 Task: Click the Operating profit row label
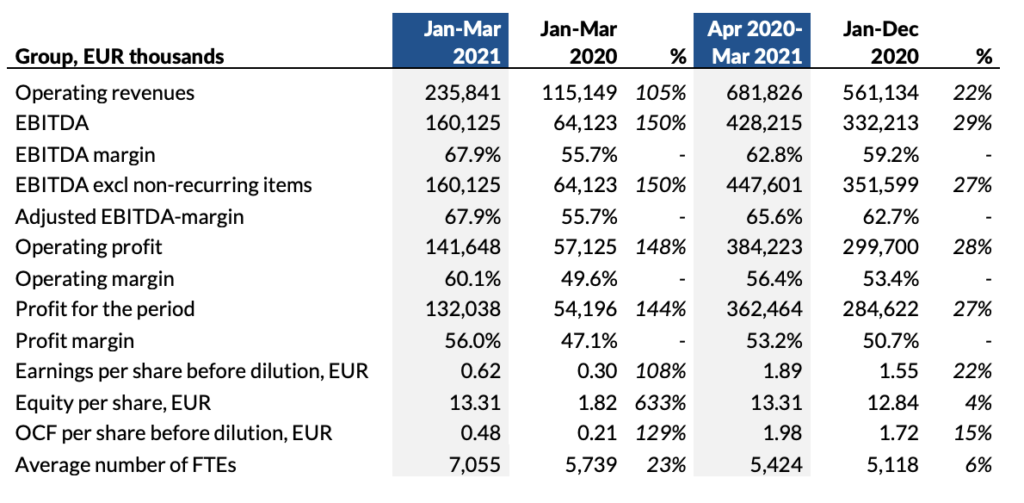coord(89,247)
